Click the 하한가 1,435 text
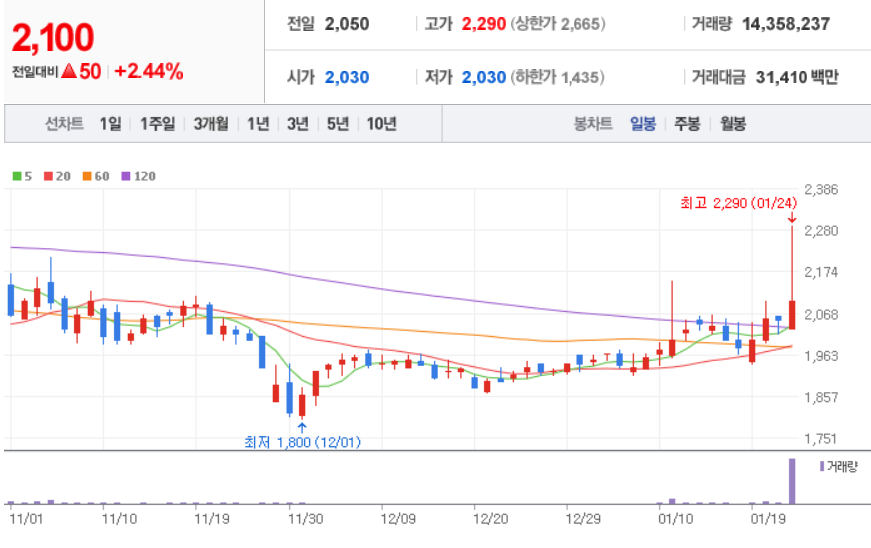The width and height of the screenshot is (871, 548). (x=557, y=77)
